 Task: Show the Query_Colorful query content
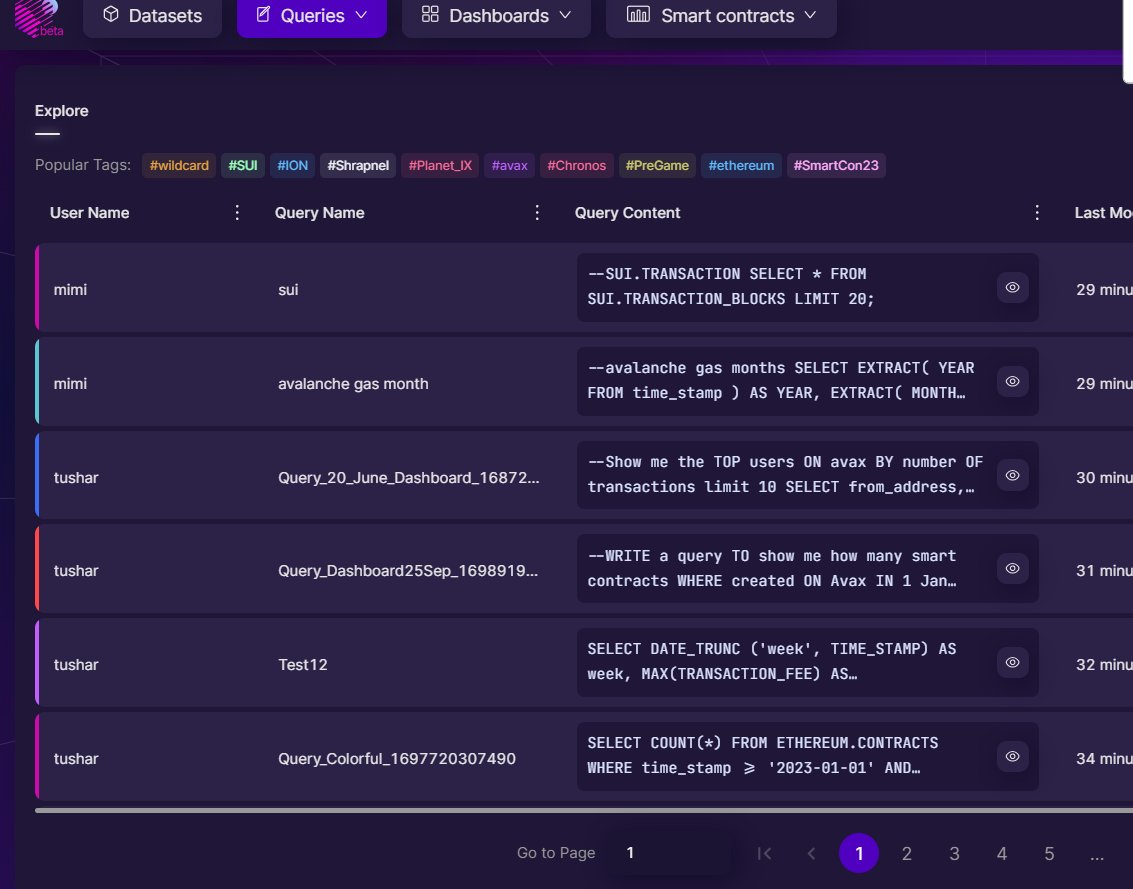click(x=1012, y=757)
